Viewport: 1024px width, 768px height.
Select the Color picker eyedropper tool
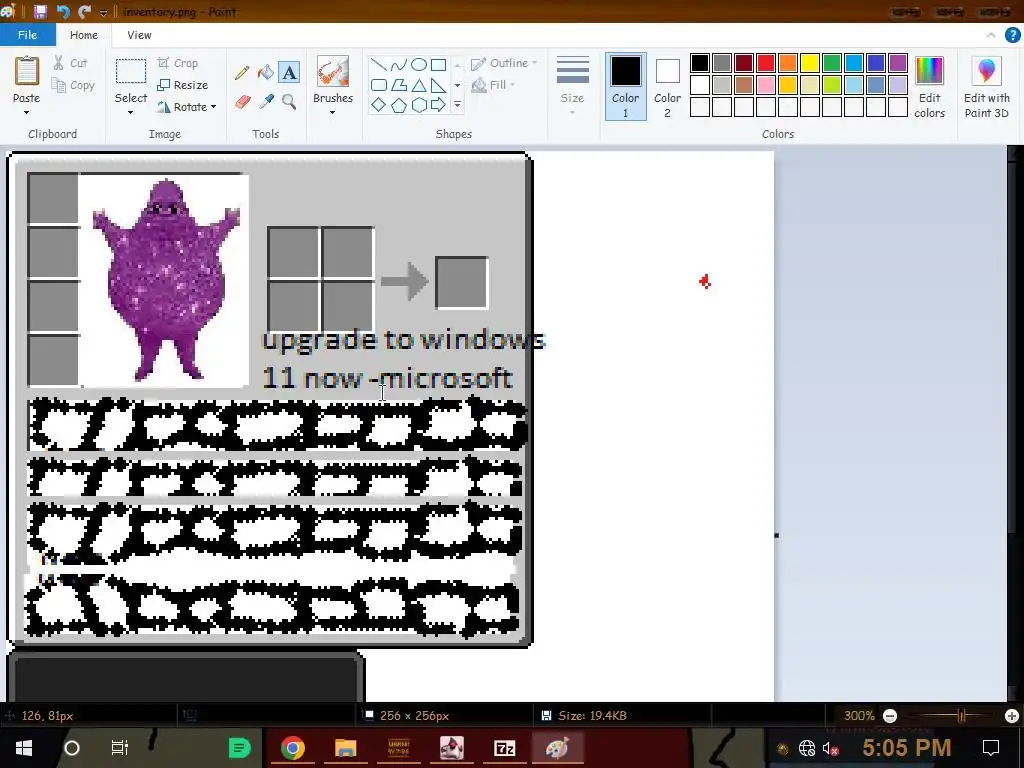pyautogui.click(x=266, y=102)
